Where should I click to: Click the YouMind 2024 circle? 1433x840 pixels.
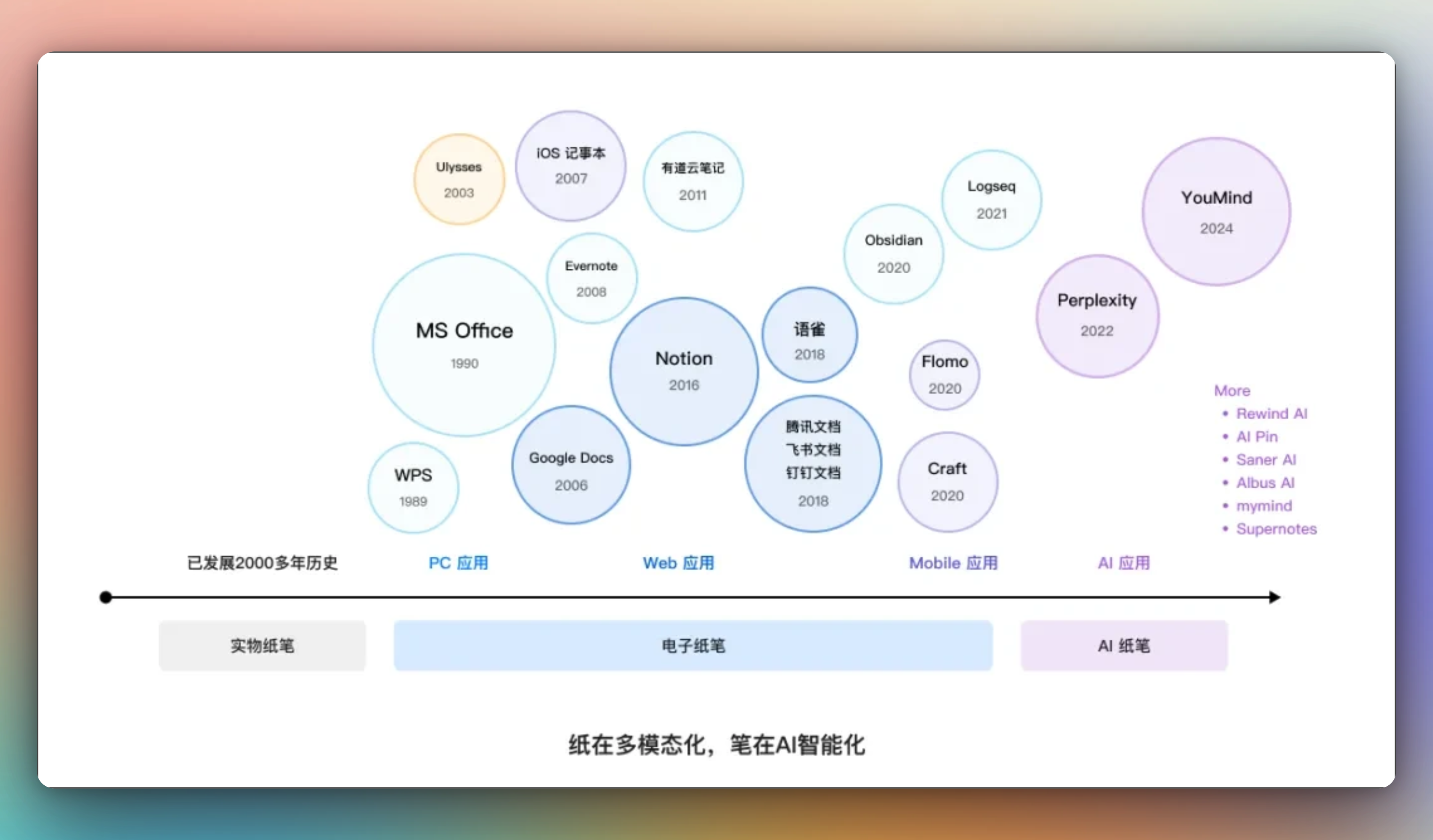[1216, 211]
